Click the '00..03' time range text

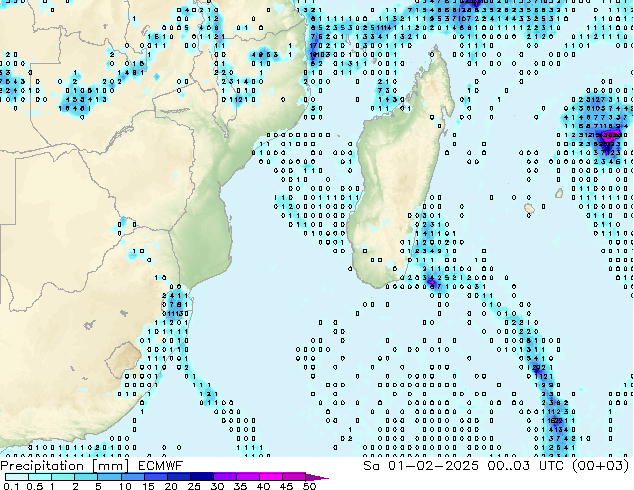[508, 466]
